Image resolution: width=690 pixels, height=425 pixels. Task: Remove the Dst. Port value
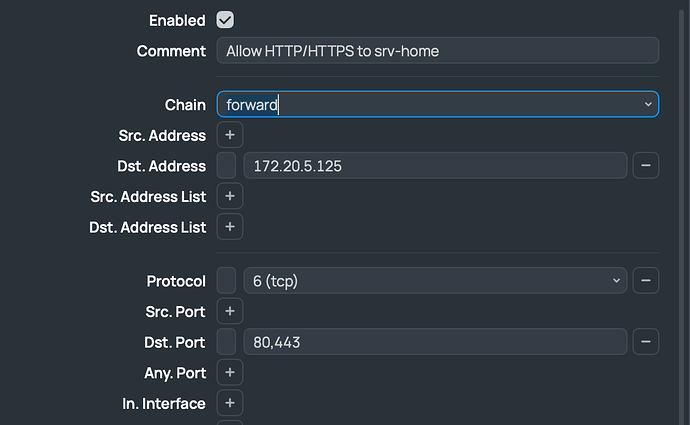click(646, 342)
